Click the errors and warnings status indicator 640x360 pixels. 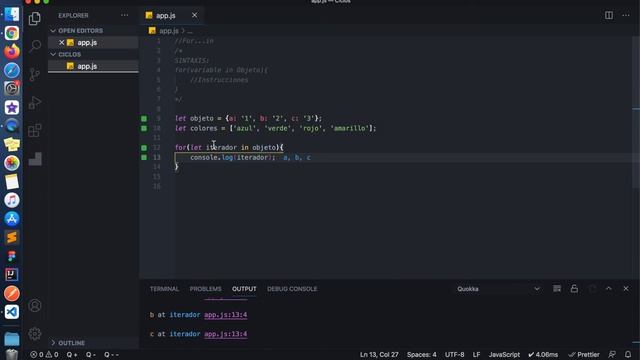[x=44, y=354]
